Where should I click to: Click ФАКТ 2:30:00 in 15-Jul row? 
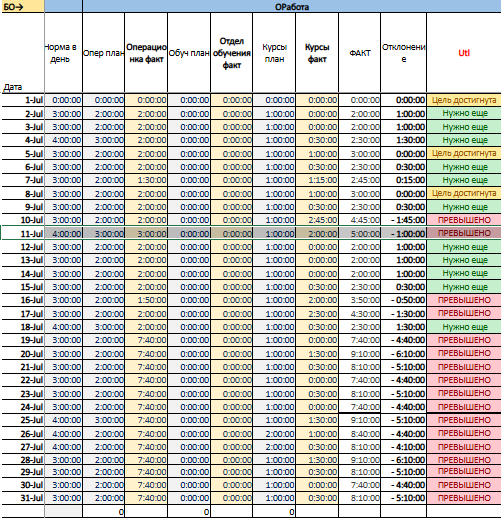point(360,287)
